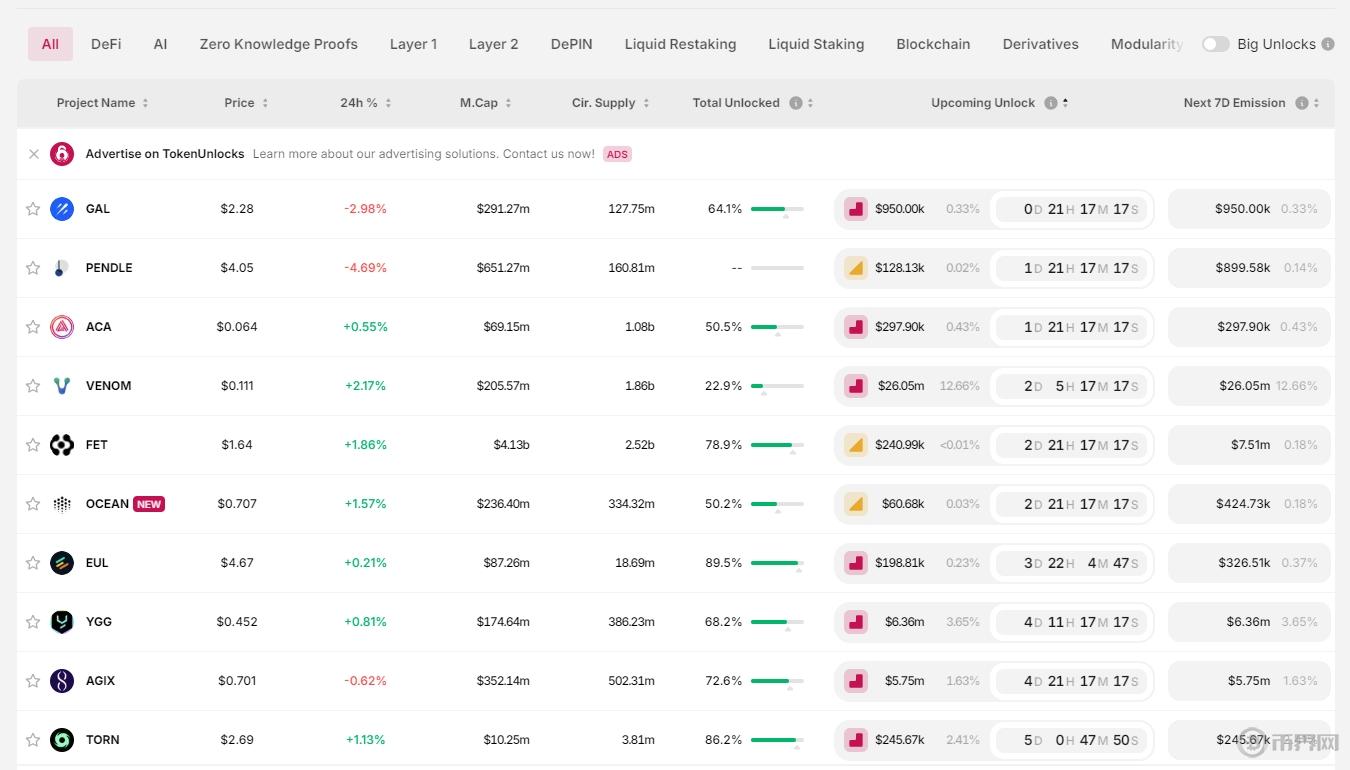Choose the Liquid Staking tab

click(816, 44)
